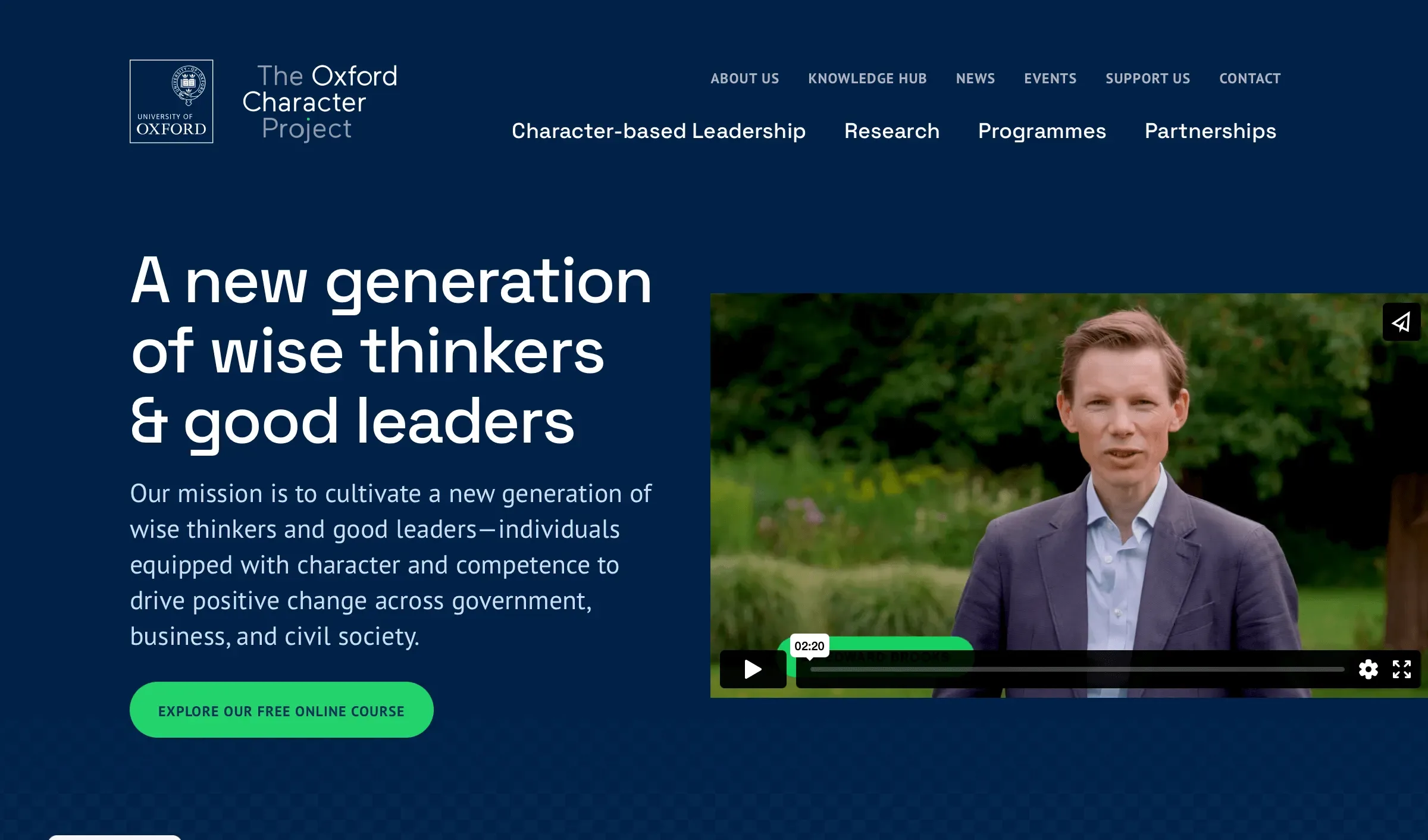Open the Partnerships navigation item
This screenshot has height=840, width=1428.
point(1210,131)
